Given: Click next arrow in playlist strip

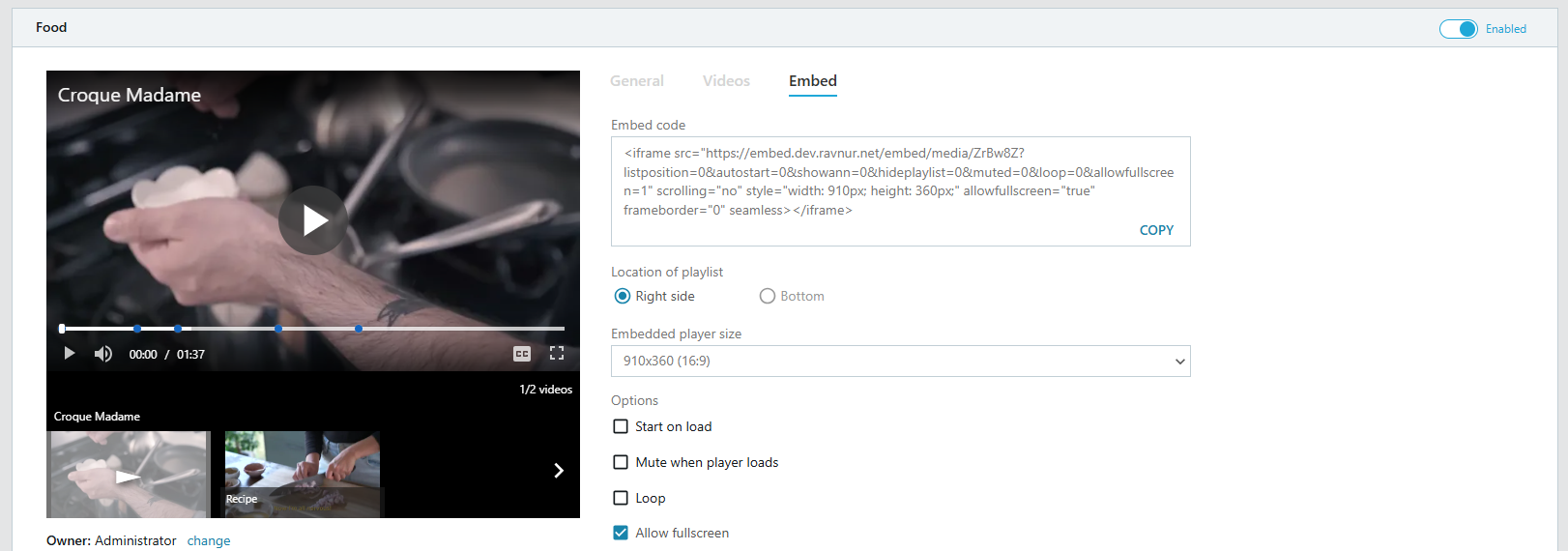Looking at the screenshot, I should coord(558,471).
